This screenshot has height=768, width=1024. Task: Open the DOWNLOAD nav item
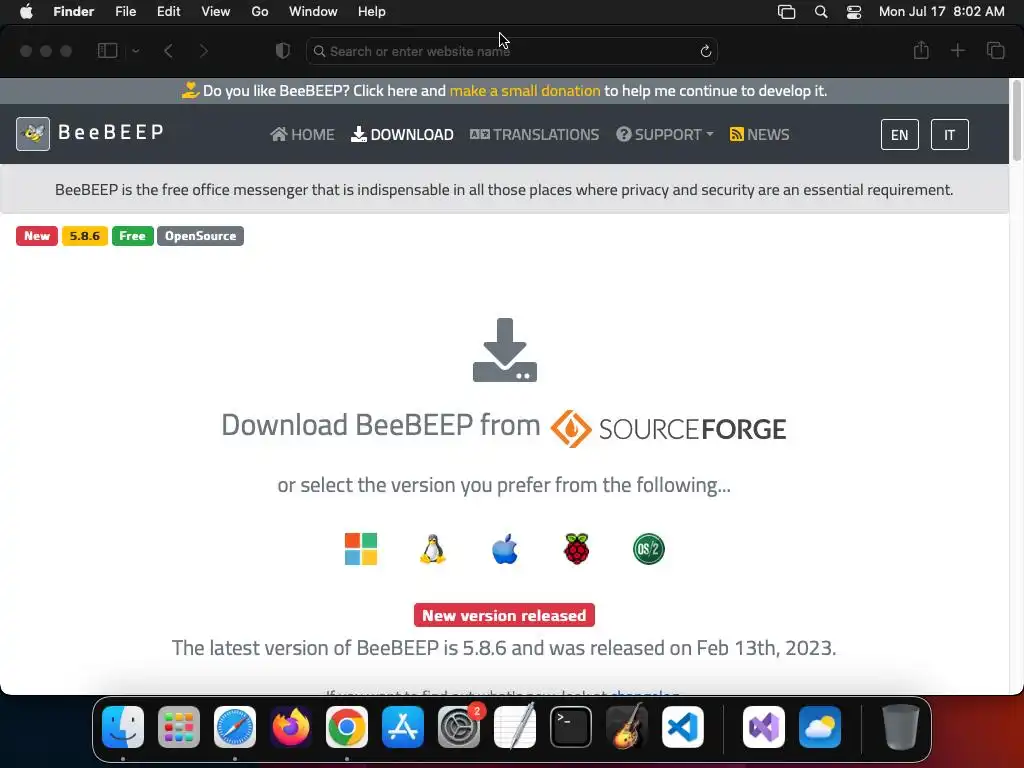pos(402,135)
